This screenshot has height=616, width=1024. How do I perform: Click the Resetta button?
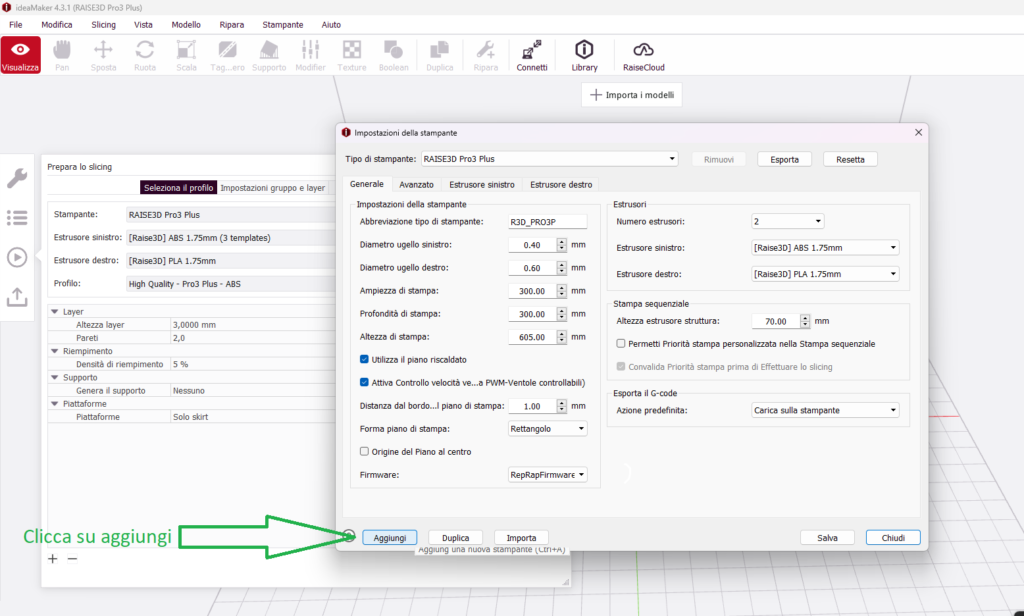[850, 159]
